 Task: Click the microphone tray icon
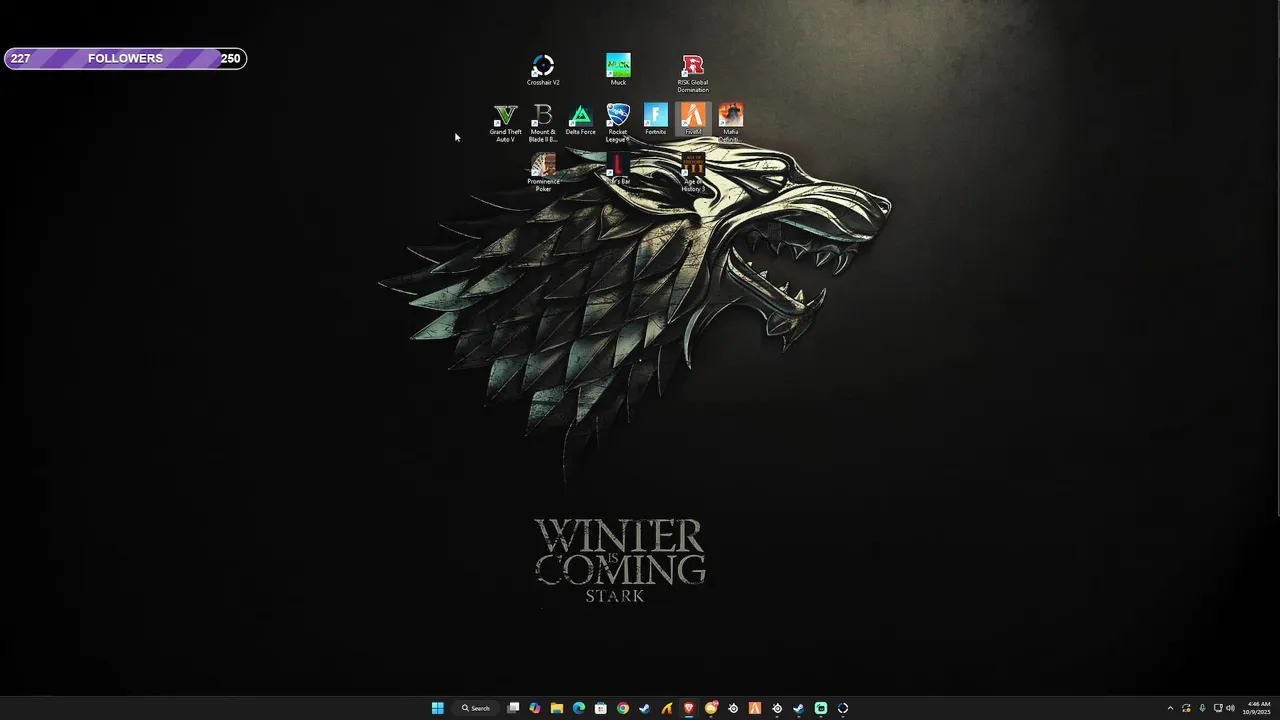pos(1202,708)
